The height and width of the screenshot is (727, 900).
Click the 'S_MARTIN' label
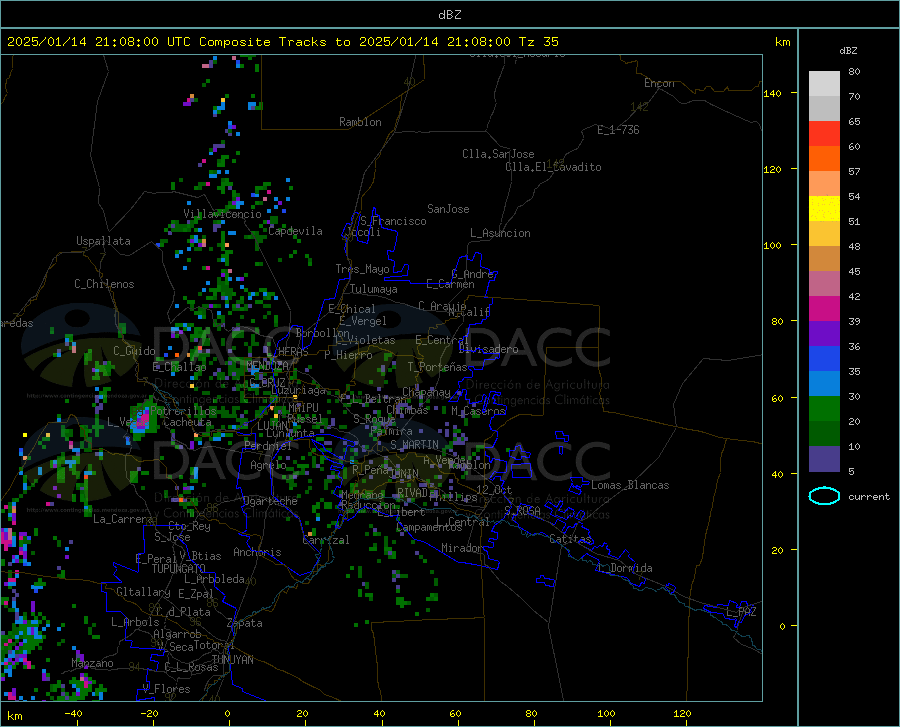pyautogui.click(x=414, y=445)
